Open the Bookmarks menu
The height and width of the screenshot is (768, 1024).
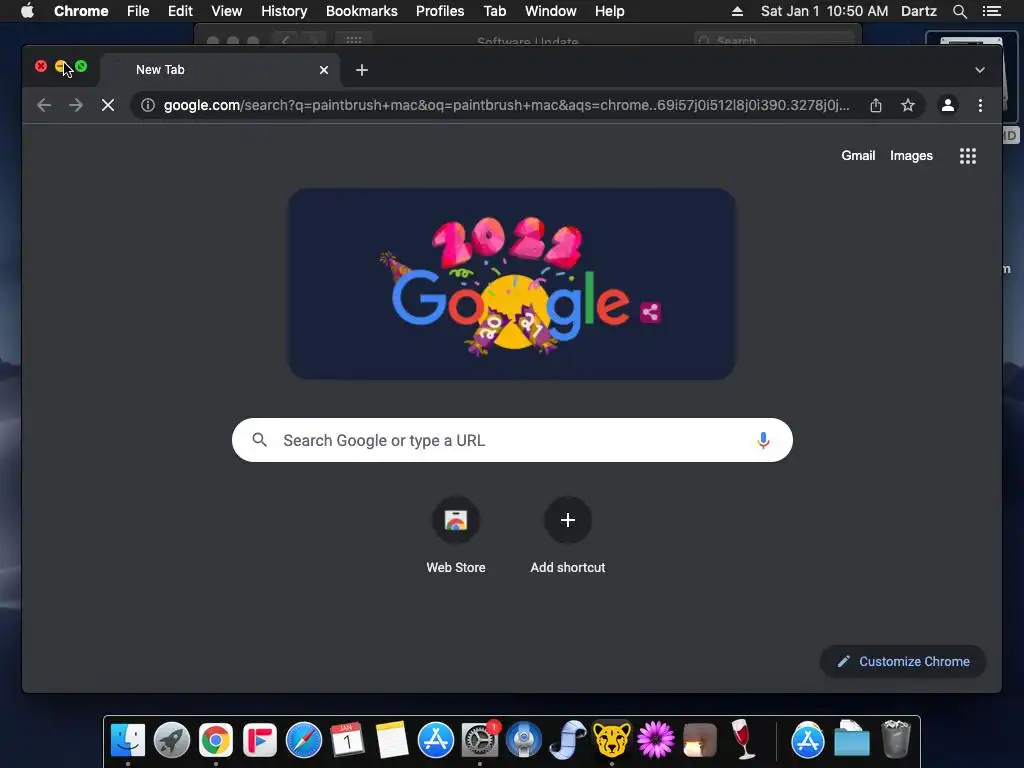point(362,11)
